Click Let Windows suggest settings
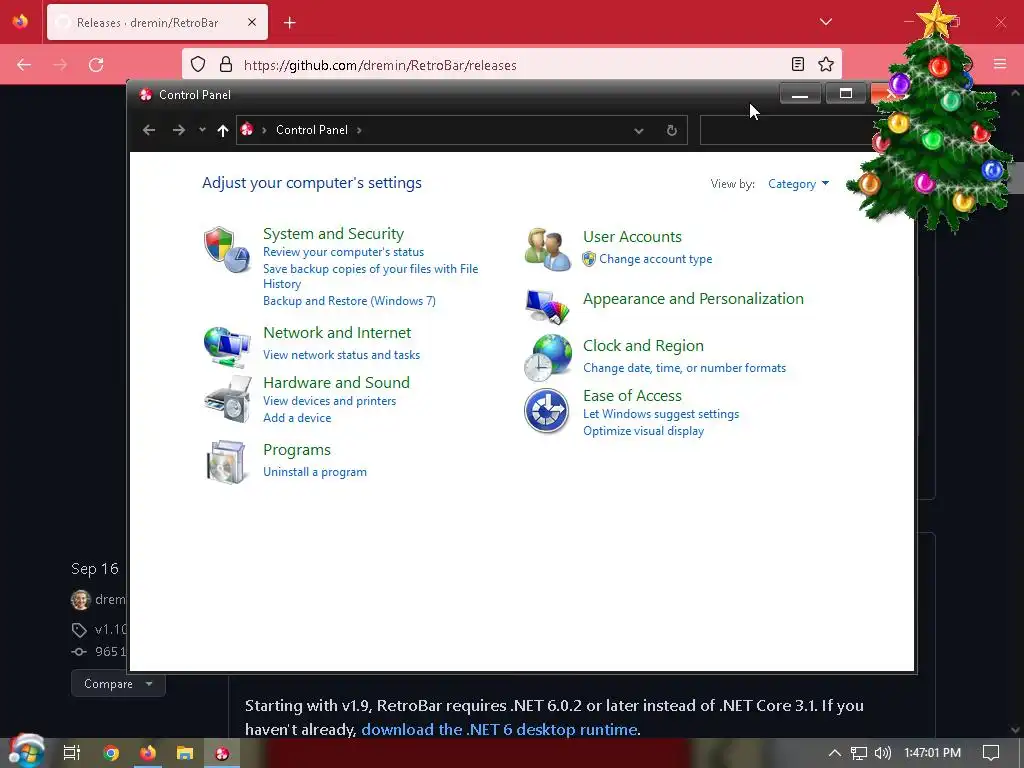The width and height of the screenshot is (1024, 768). [x=661, y=414]
